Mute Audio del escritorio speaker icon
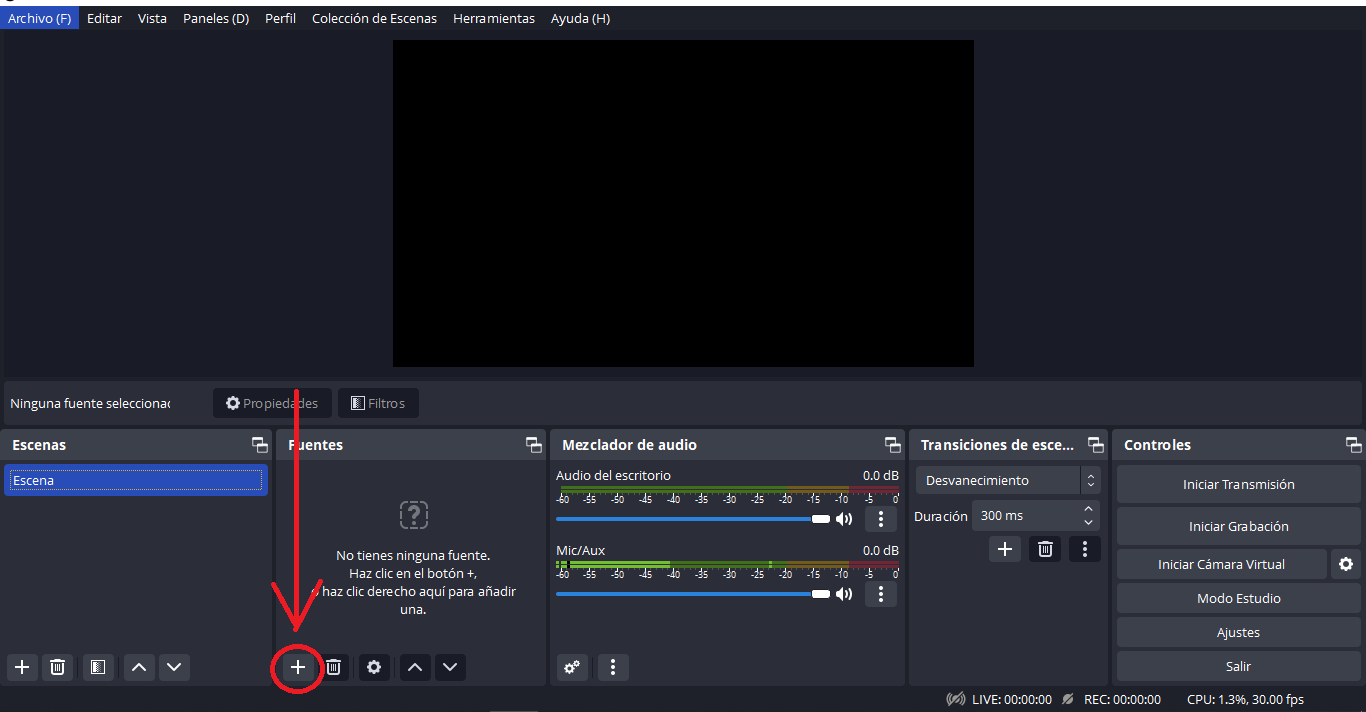1366x712 pixels. click(844, 519)
